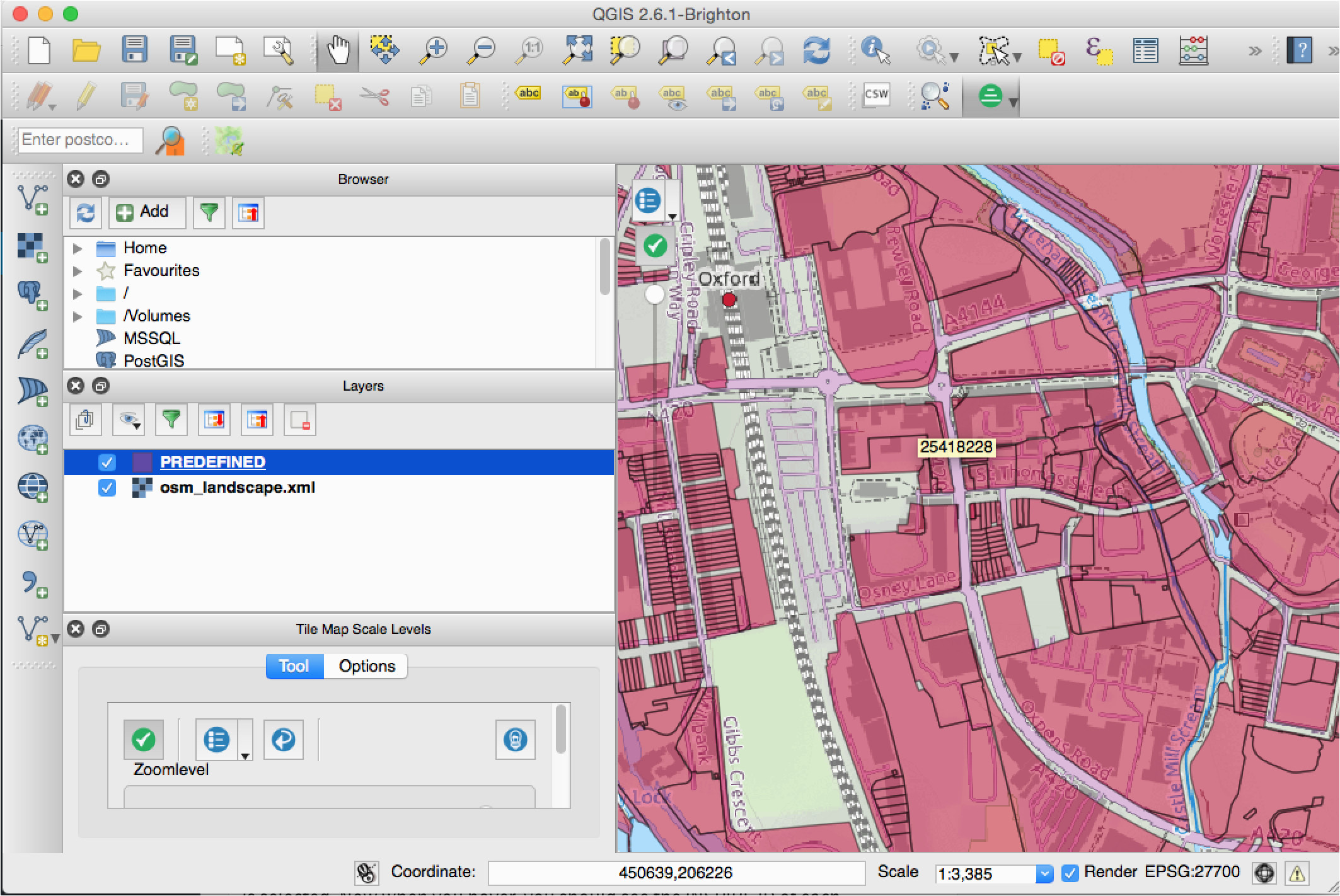The height and width of the screenshot is (896, 1340).
Task: Toggle the Render checkbox in status bar
Action: tap(1070, 873)
